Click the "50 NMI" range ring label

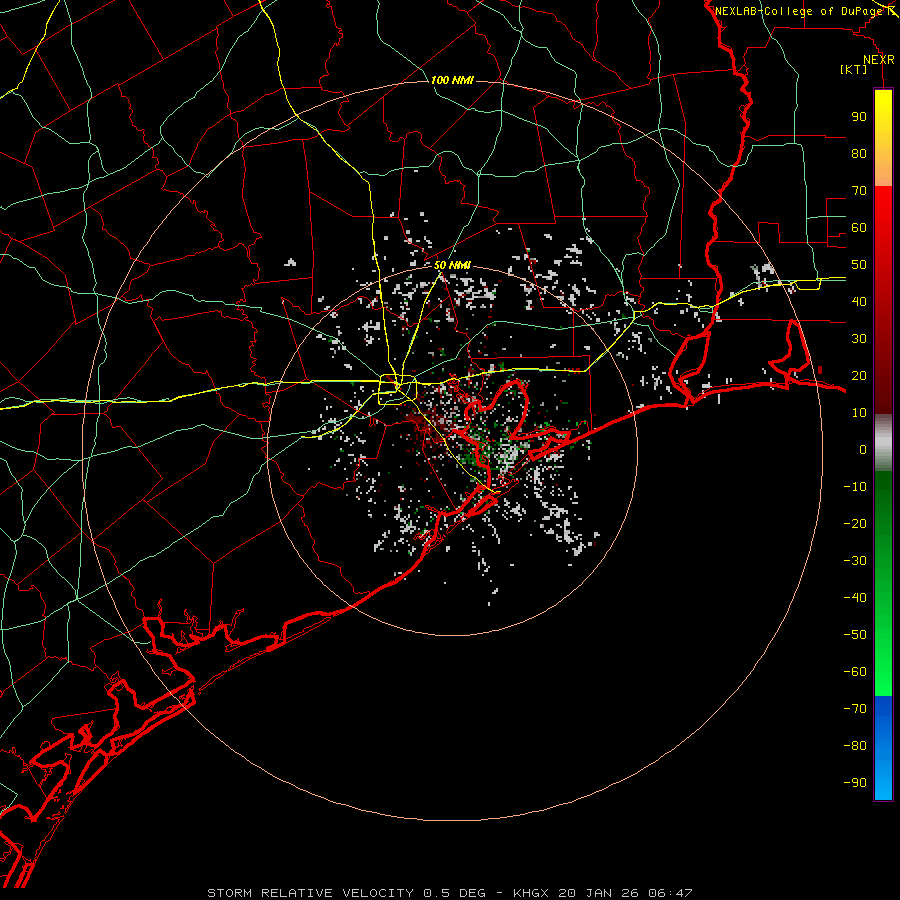[452, 265]
